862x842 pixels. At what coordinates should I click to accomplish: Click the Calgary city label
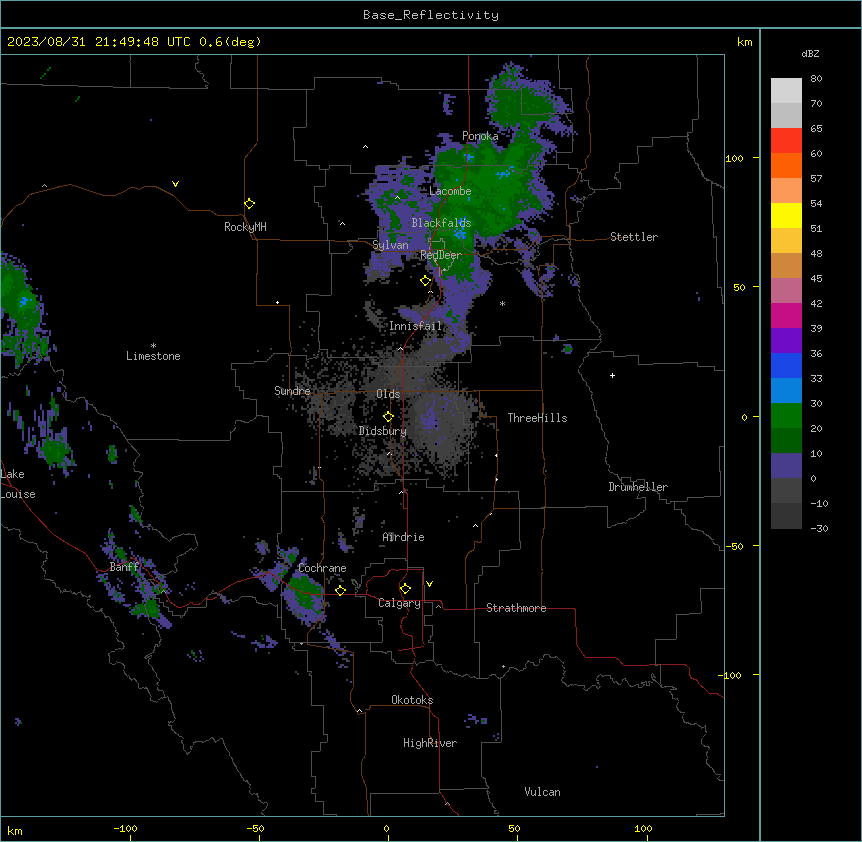(x=400, y=603)
